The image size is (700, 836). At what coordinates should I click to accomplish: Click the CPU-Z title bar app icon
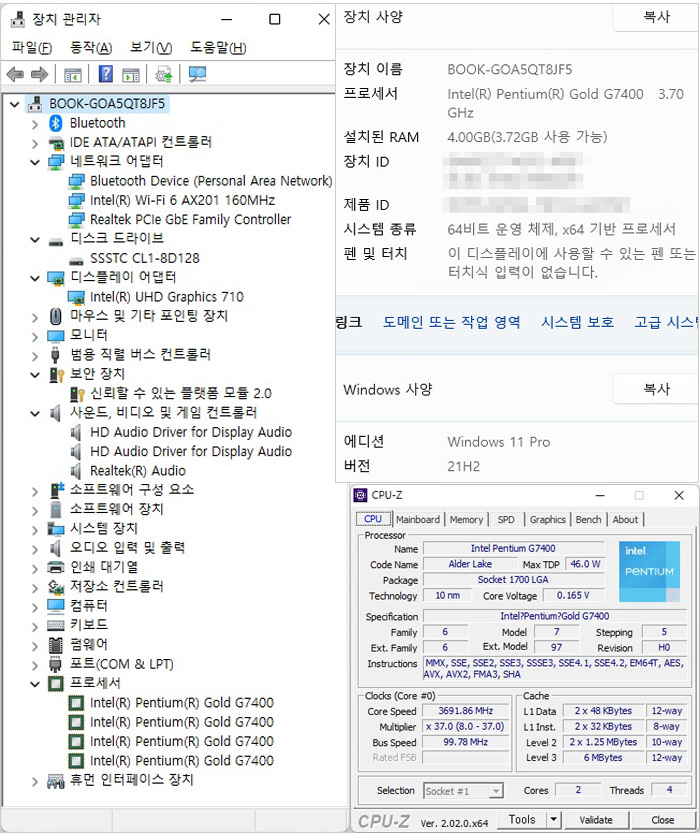(x=361, y=495)
